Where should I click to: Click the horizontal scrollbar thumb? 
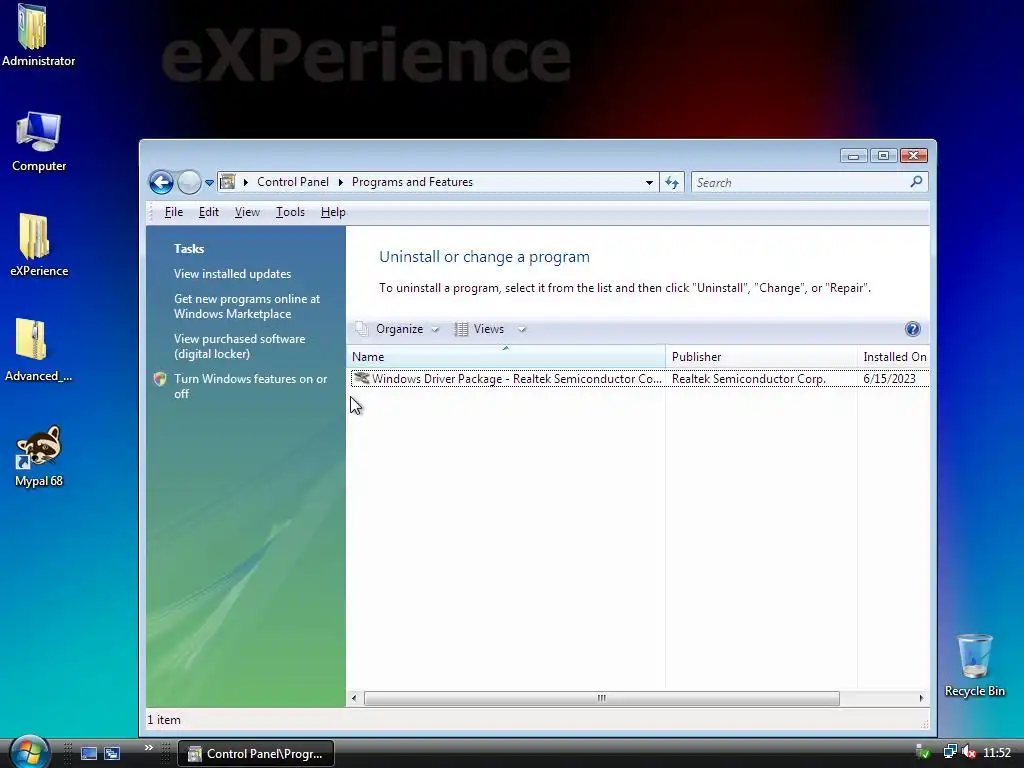tap(601, 698)
